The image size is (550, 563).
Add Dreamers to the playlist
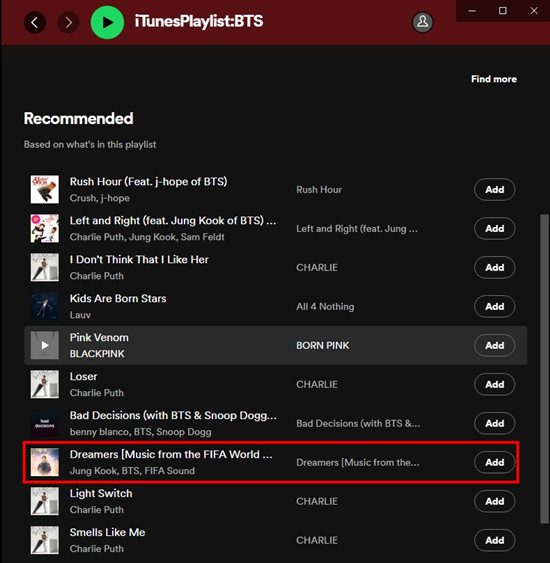(x=494, y=462)
